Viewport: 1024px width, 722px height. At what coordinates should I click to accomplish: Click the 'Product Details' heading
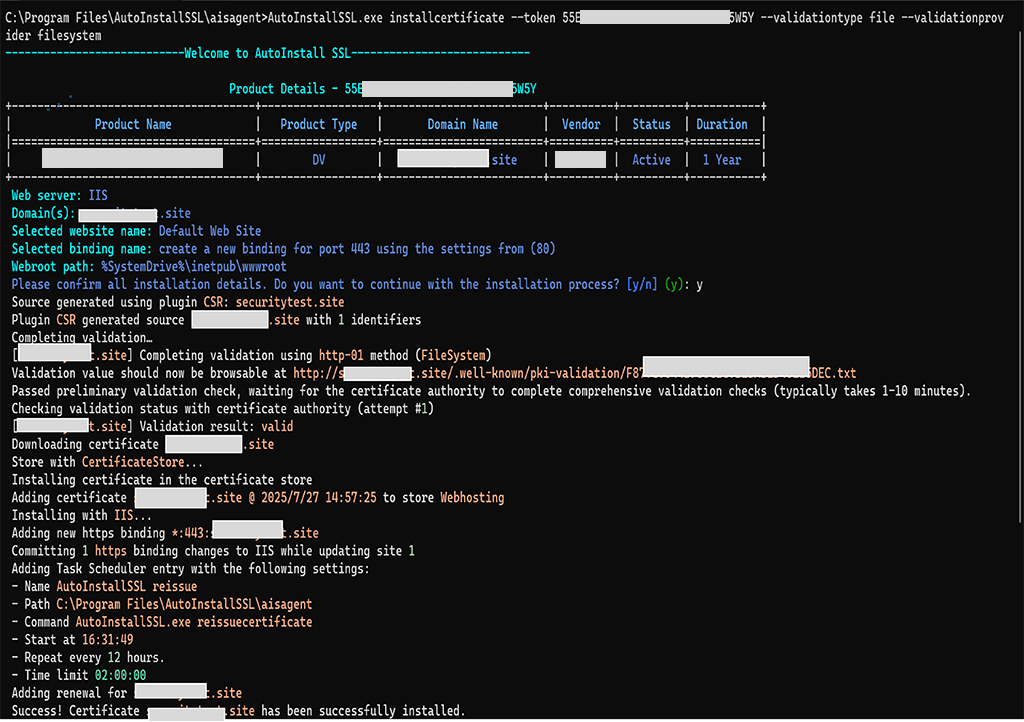[x=277, y=89]
